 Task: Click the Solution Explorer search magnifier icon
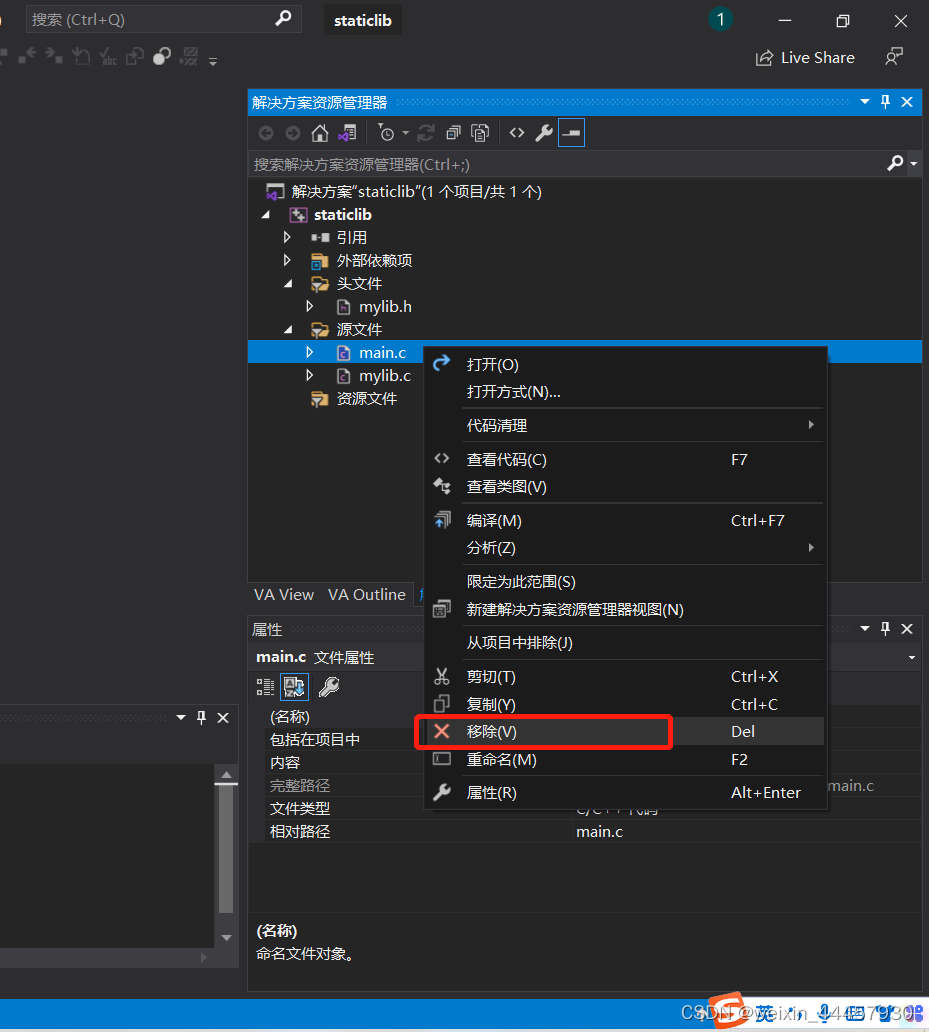coord(895,163)
